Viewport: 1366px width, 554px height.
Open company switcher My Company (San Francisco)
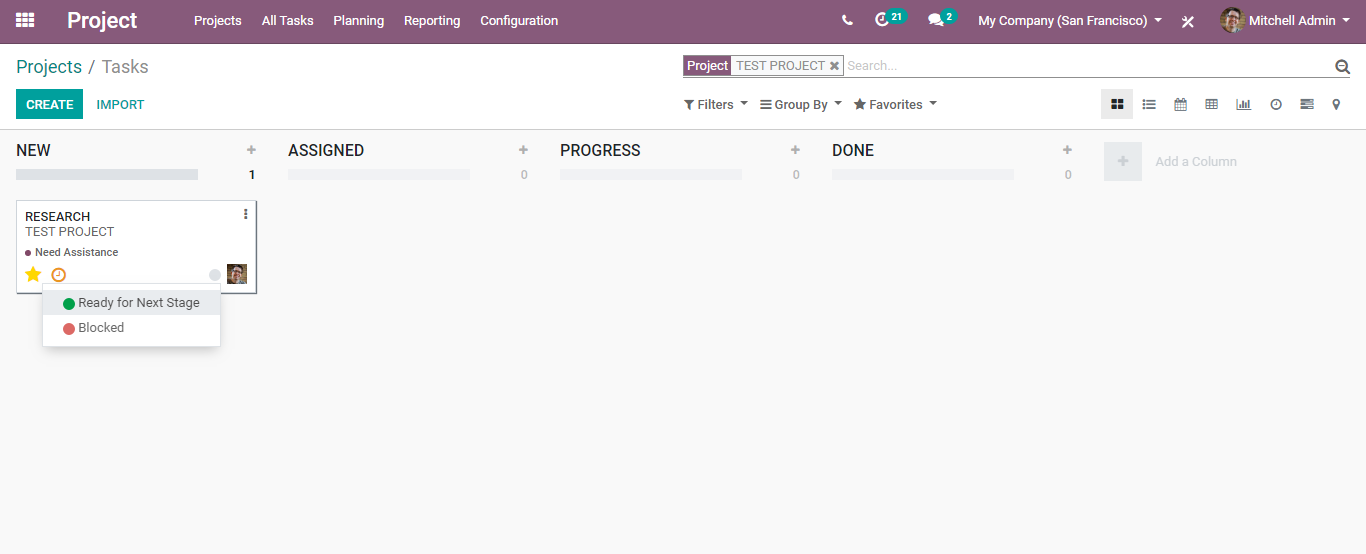click(x=1070, y=20)
